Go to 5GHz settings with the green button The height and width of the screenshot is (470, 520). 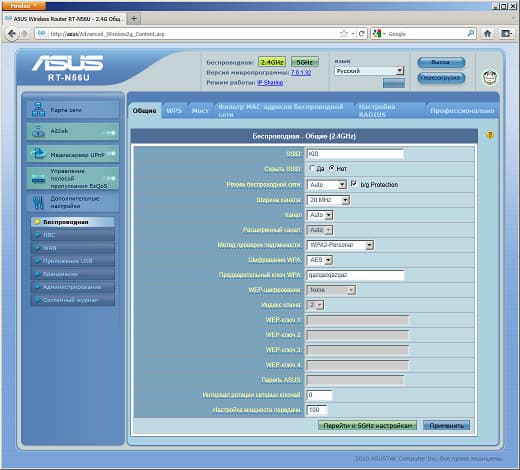tap(367, 425)
